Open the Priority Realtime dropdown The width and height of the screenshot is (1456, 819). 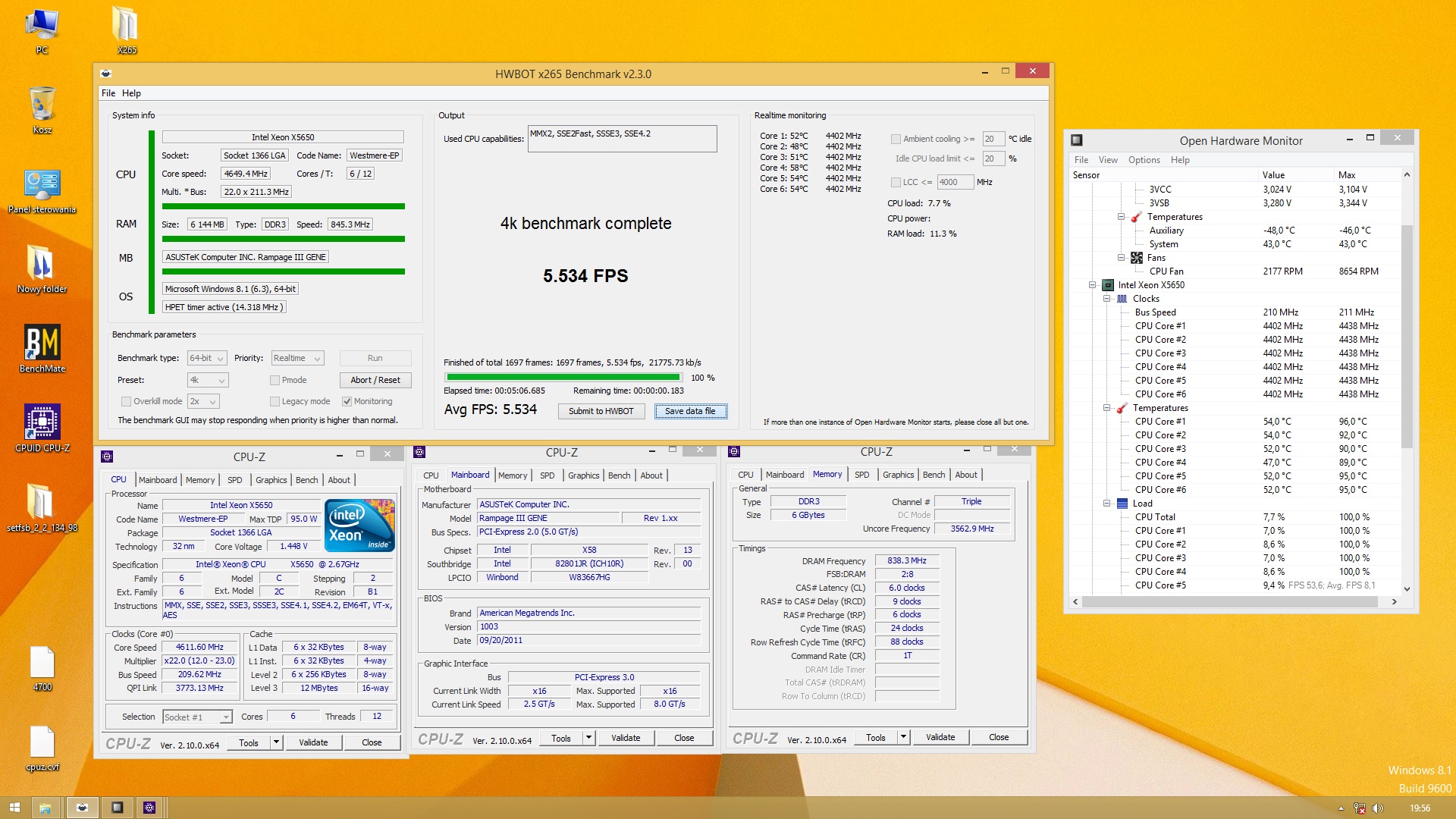pyautogui.click(x=297, y=358)
